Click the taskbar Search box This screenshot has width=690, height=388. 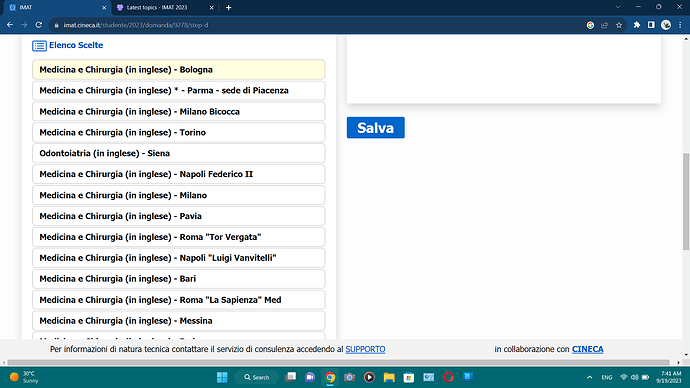257,377
